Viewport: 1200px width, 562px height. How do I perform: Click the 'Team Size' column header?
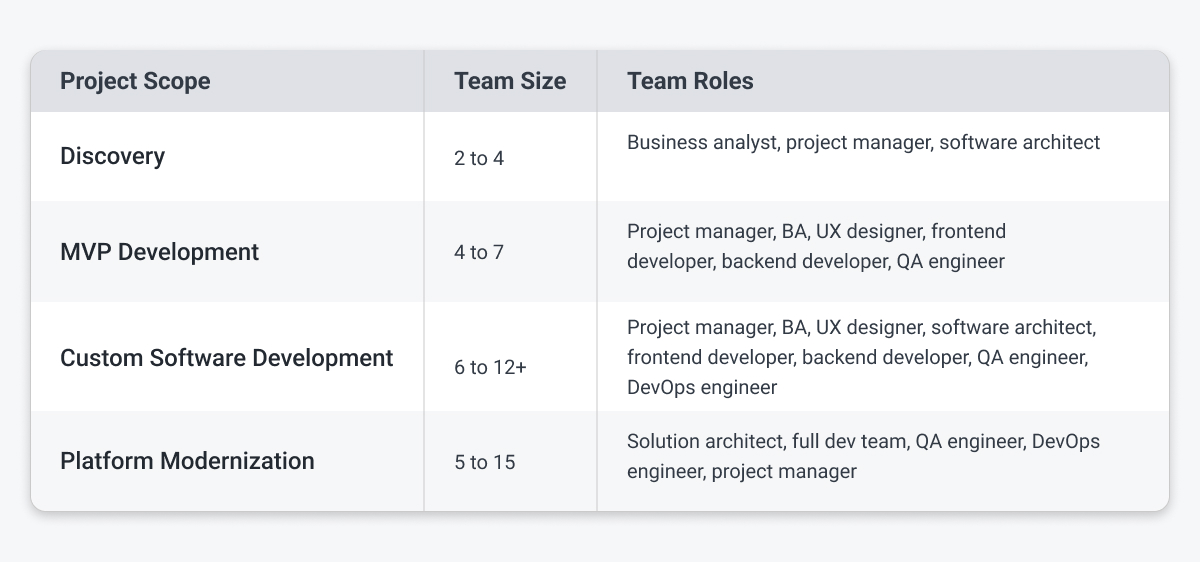510,81
